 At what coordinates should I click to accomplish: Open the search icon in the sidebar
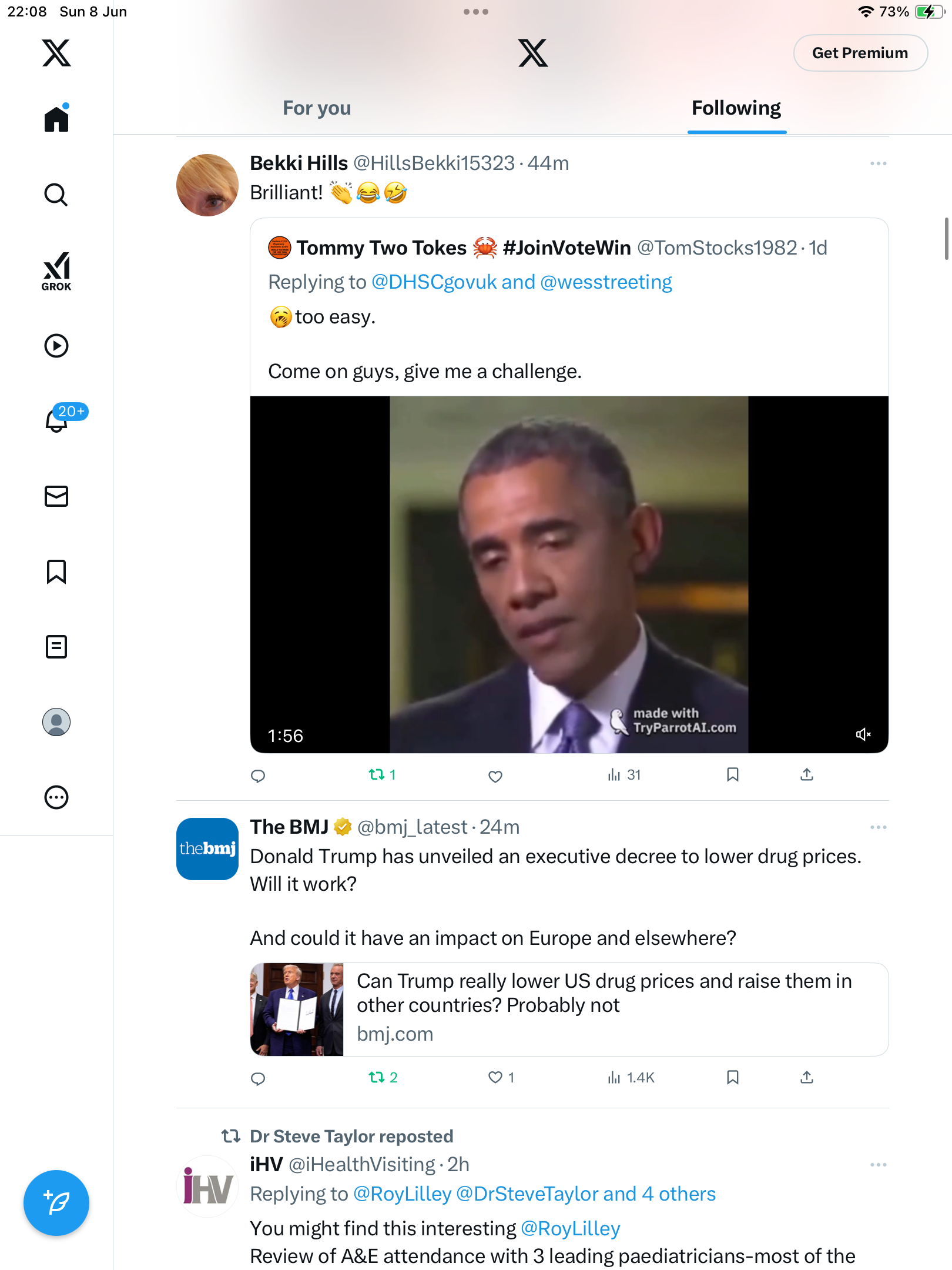point(56,195)
